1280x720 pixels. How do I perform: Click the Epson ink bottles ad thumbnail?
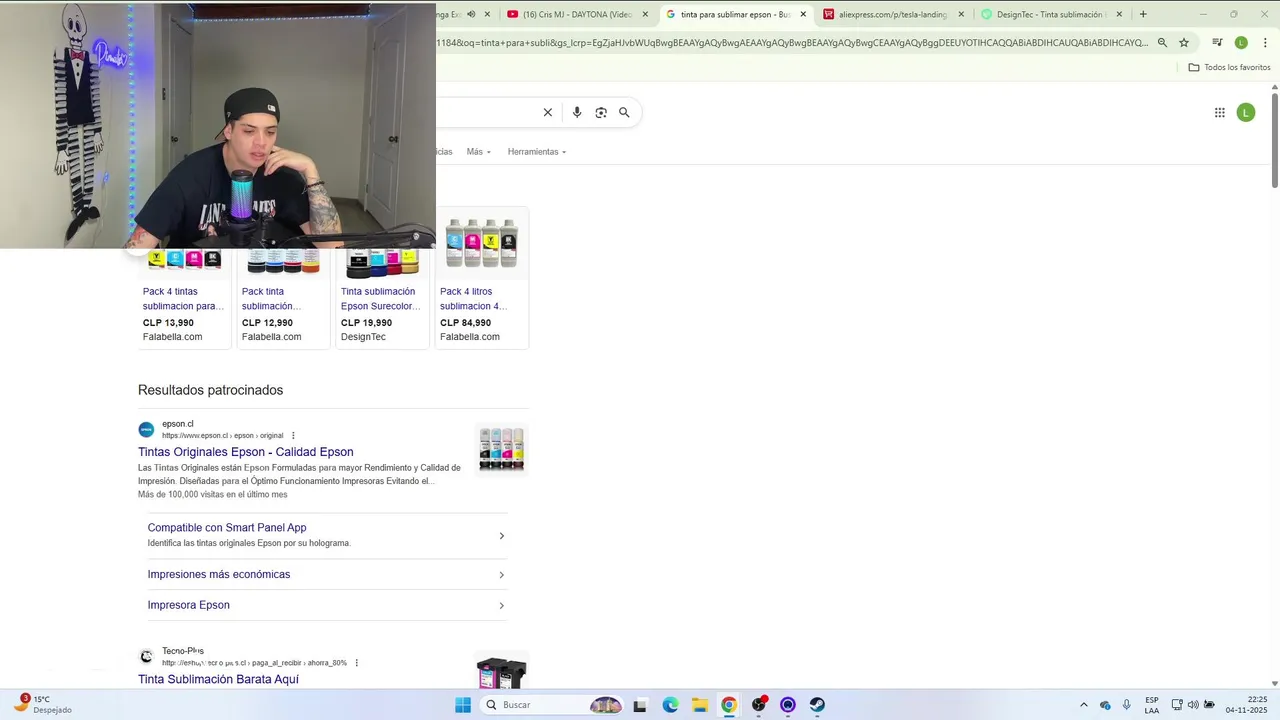click(x=501, y=449)
